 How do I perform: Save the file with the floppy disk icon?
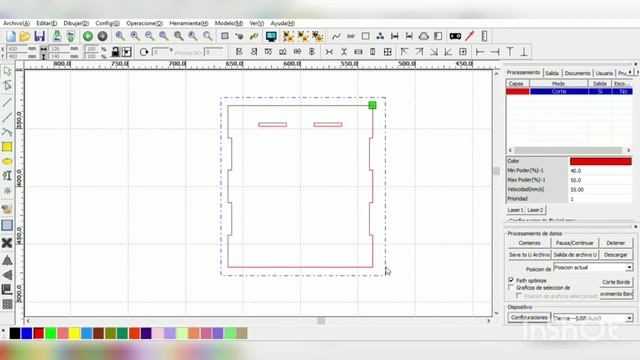39,36
